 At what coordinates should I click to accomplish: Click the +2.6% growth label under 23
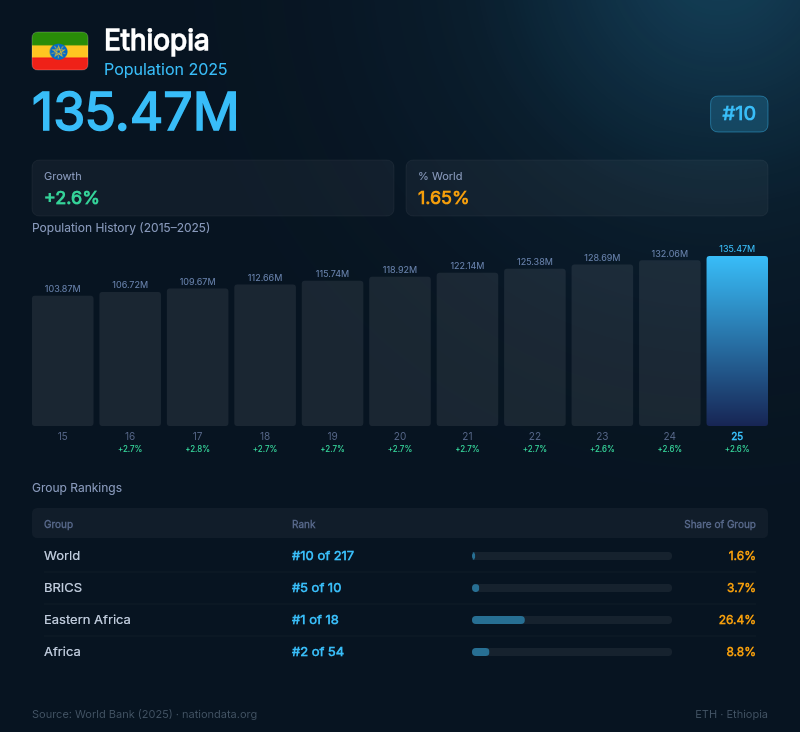tap(602, 449)
